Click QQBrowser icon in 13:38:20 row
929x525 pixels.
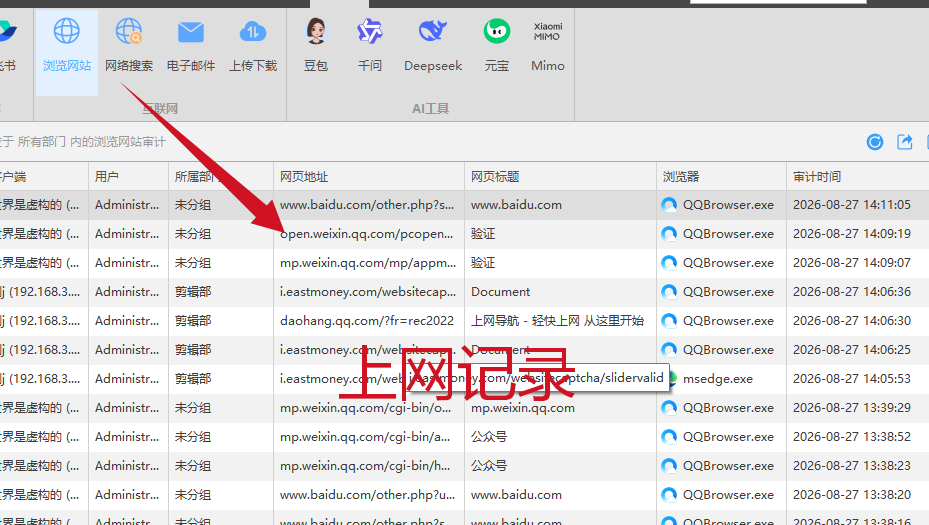click(x=669, y=495)
